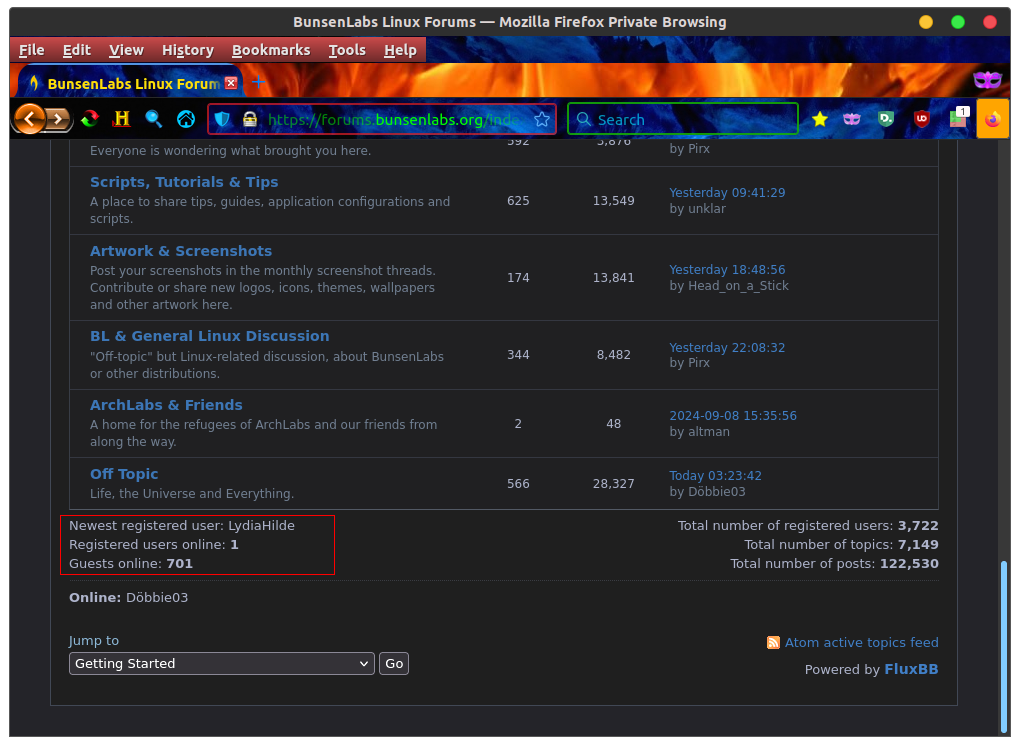Open the Off Topic forum
The width and height of the screenshot is (1020, 746).
pyautogui.click(x=124, y=474)
